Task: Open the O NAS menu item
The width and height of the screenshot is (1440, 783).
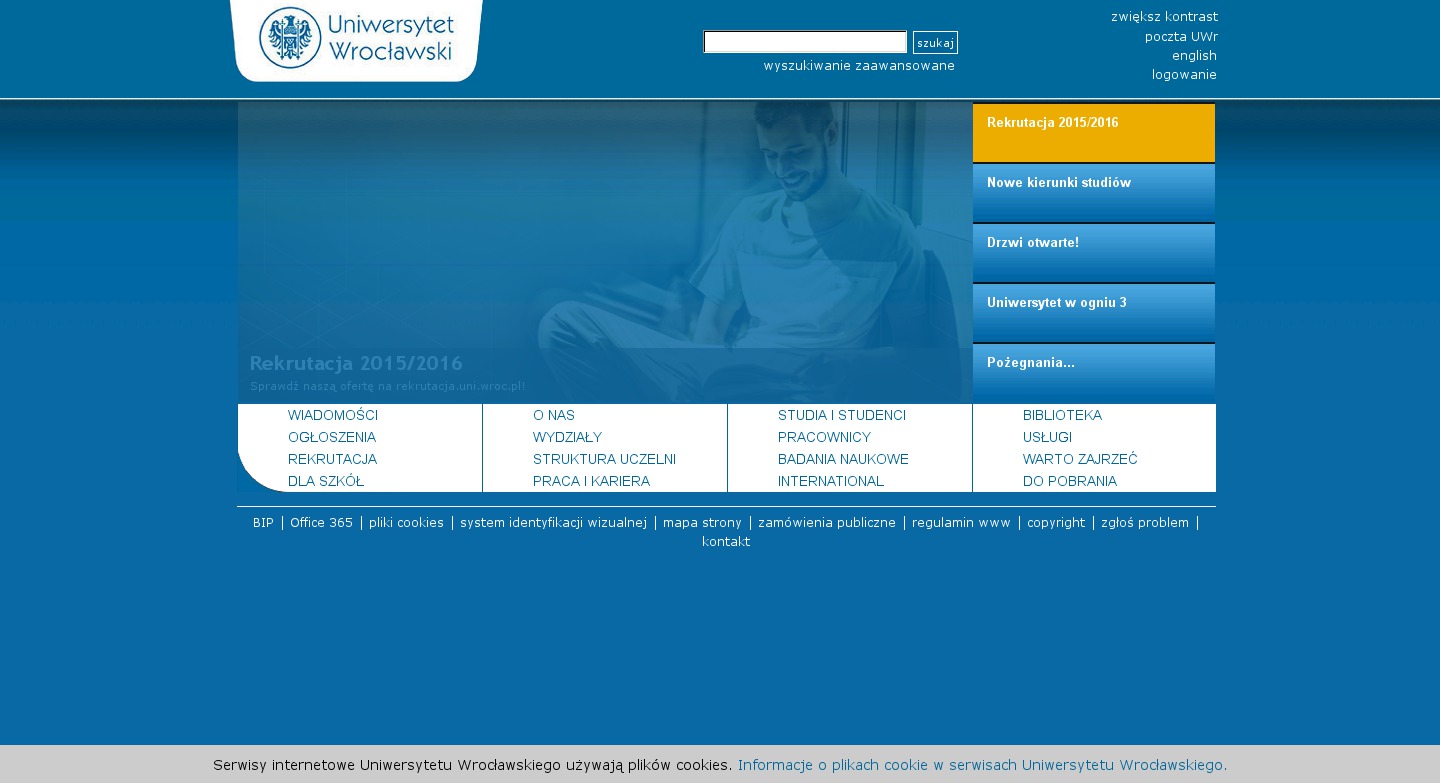Action: (554, 415)
